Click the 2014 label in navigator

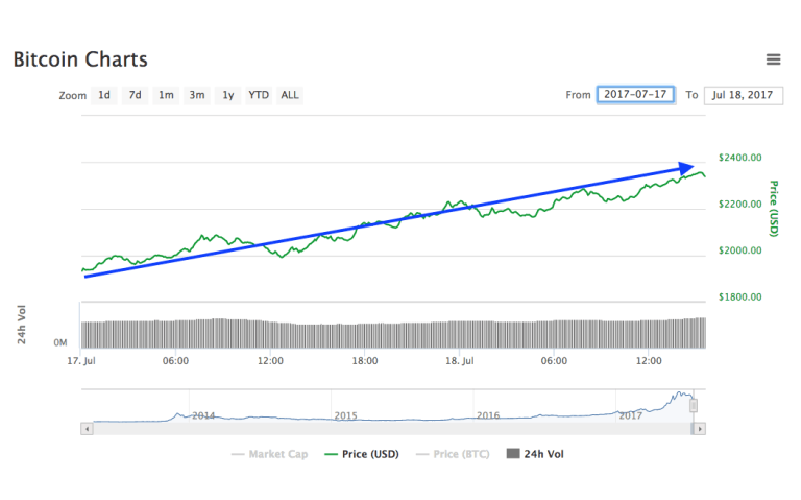pos(203,416)
